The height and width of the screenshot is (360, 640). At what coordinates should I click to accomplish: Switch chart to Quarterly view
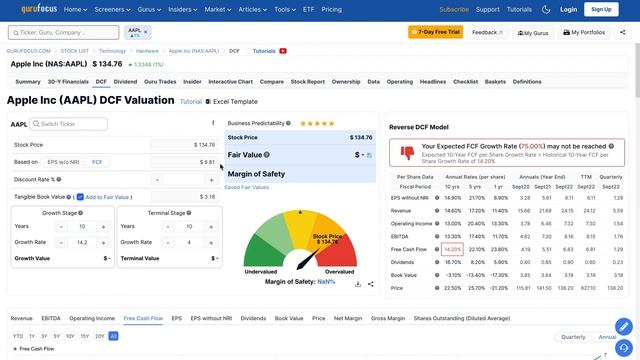coord(573,337)
